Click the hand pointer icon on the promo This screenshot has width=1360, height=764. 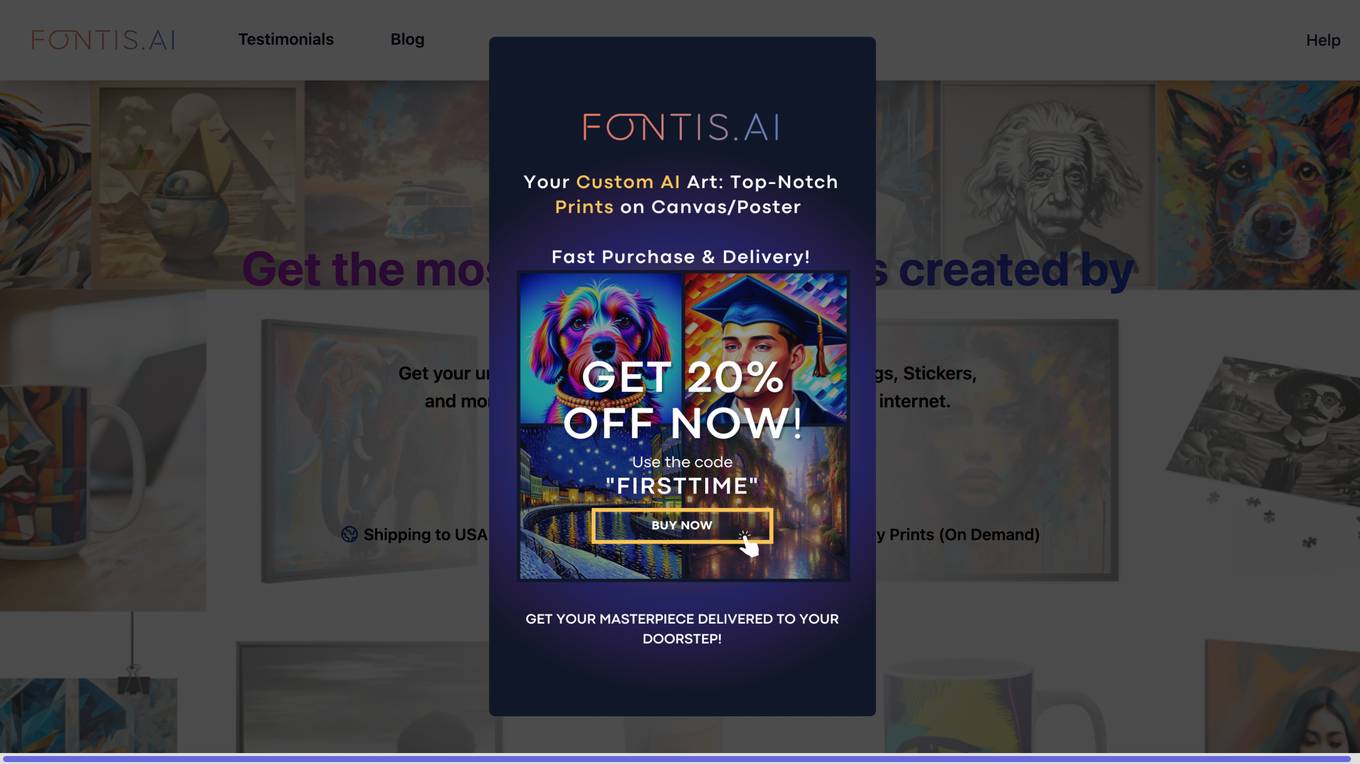[x=748, y=544]
